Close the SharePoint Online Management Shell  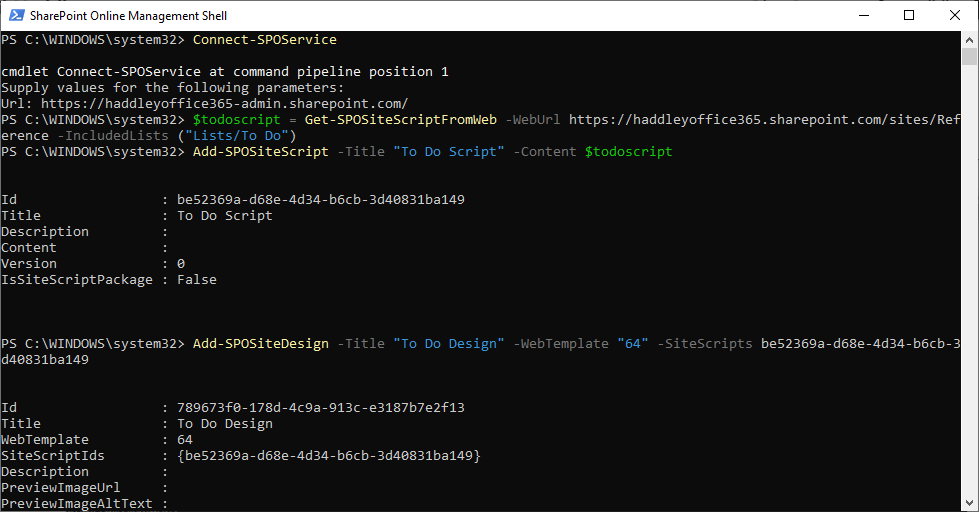coord(955,15)
